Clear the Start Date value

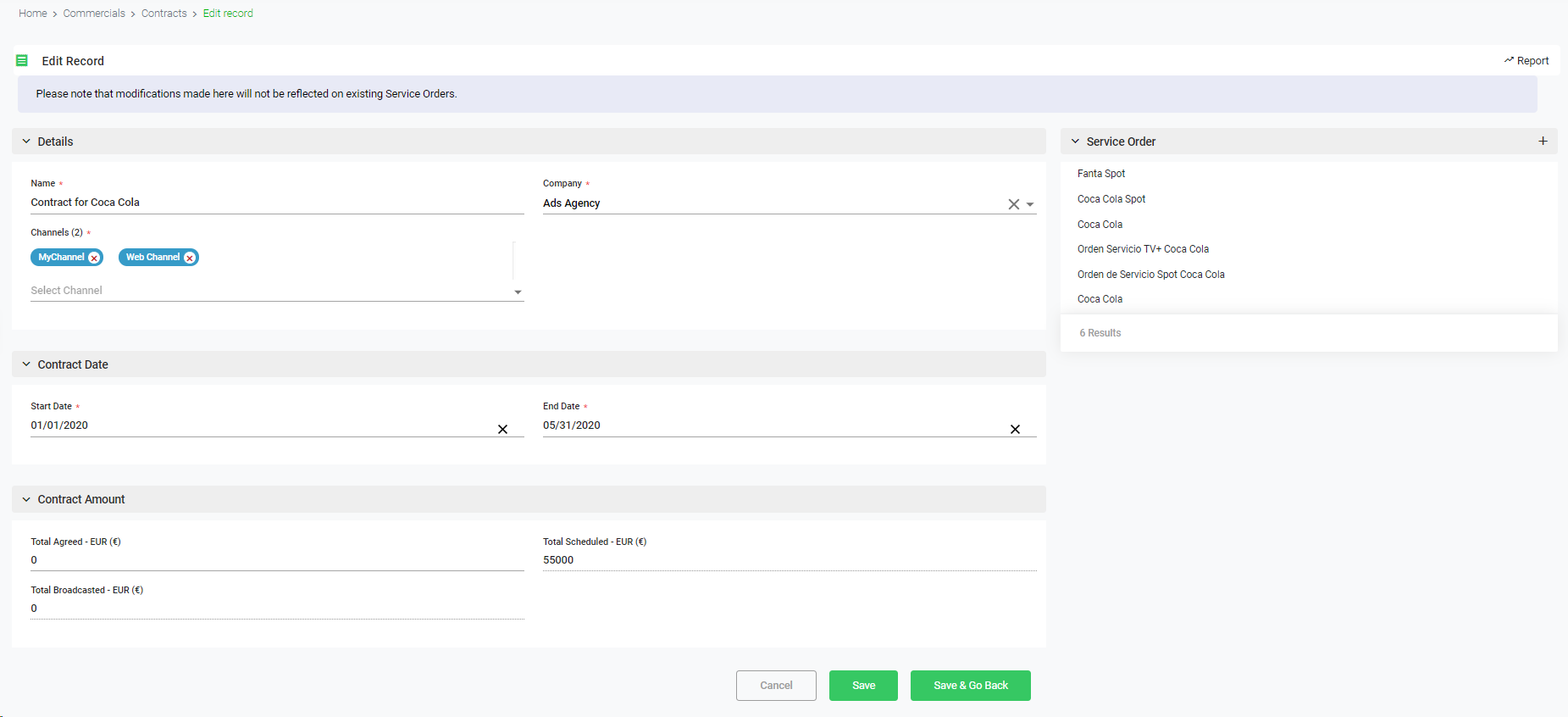point(502,430)
